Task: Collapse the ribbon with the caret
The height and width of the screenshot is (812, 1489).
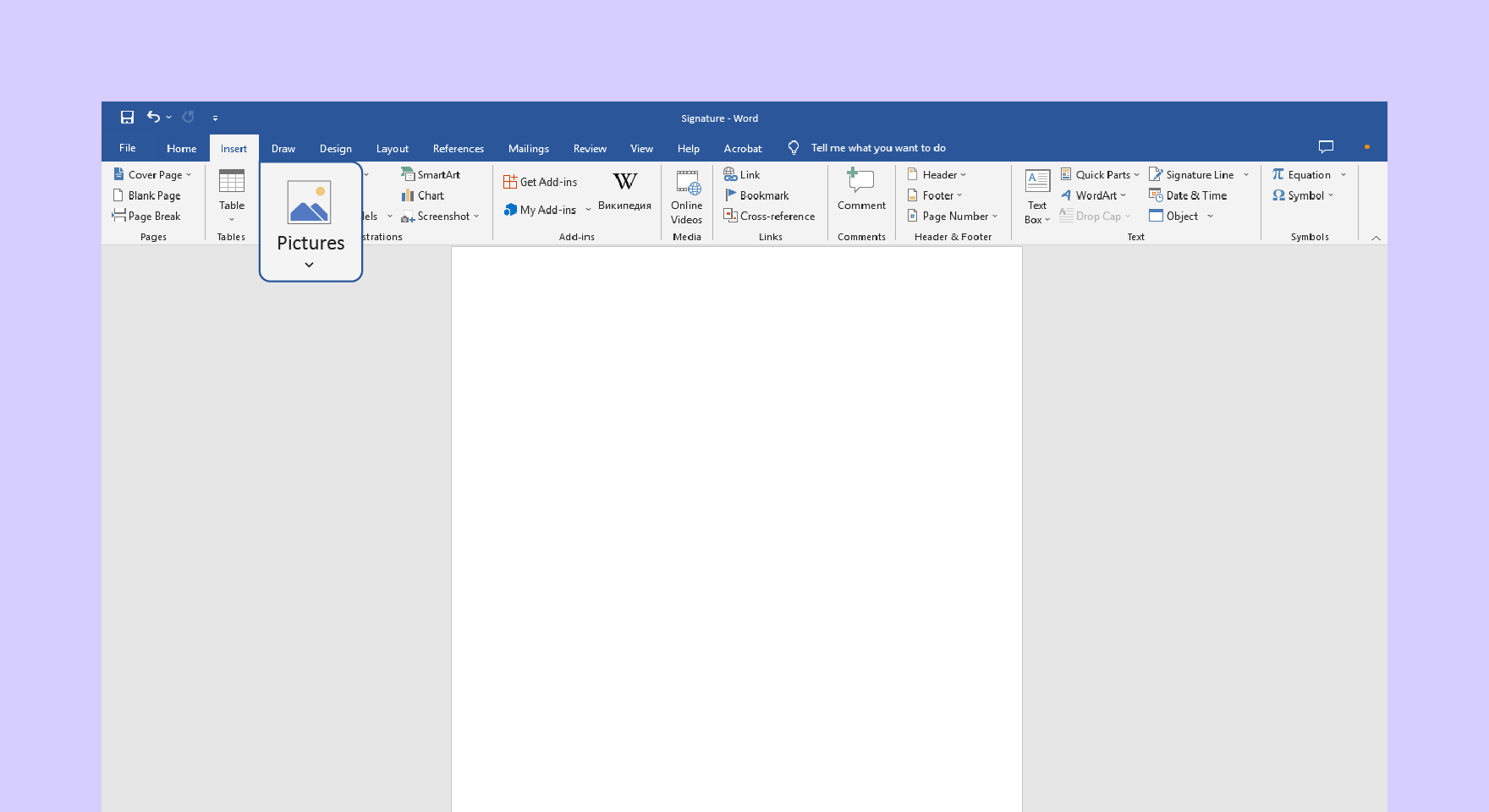Action: click(x=1376, y=239)
